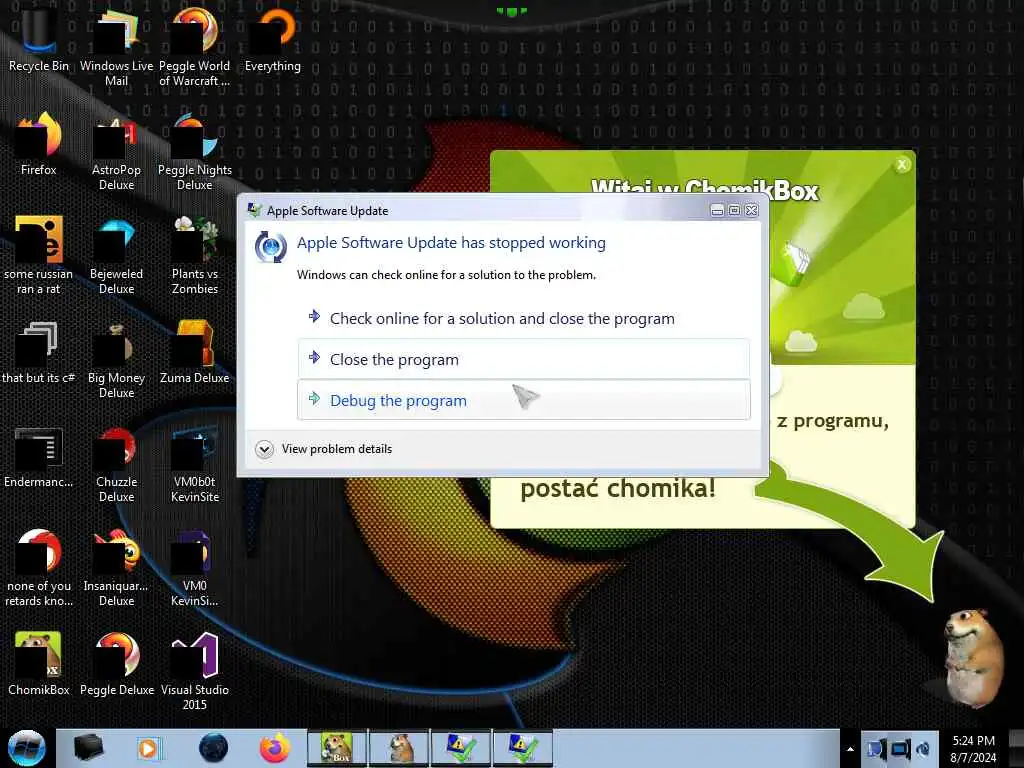Open the Windows Start orb

click(x=26, y=748)
